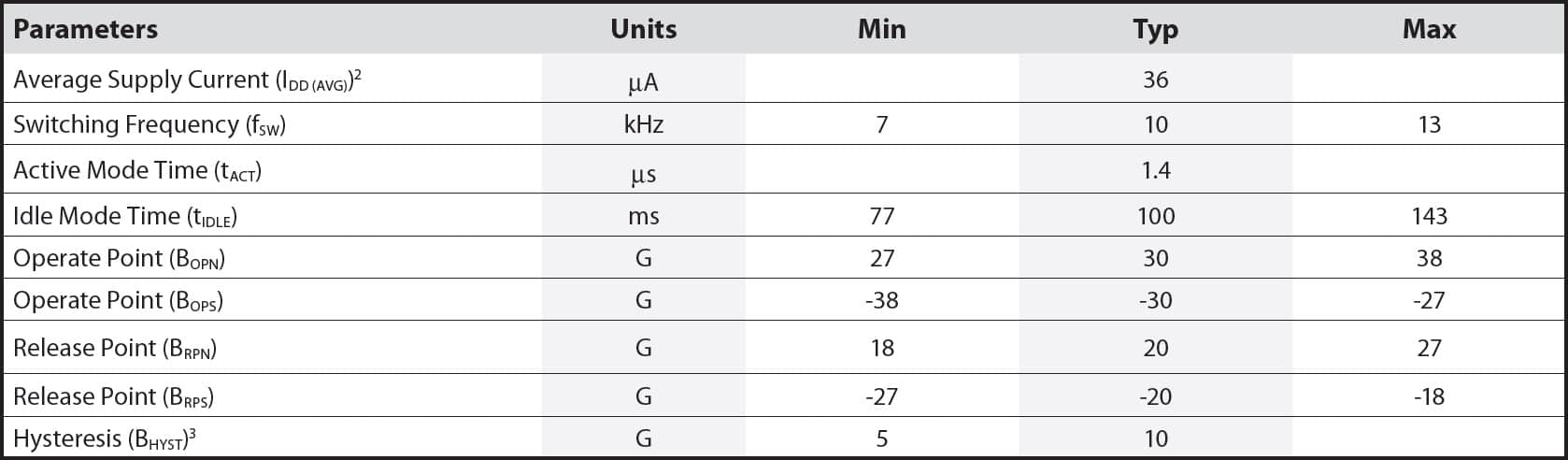
Task: Select Active Mode Time parameter cell
Action: pos(137,170)
